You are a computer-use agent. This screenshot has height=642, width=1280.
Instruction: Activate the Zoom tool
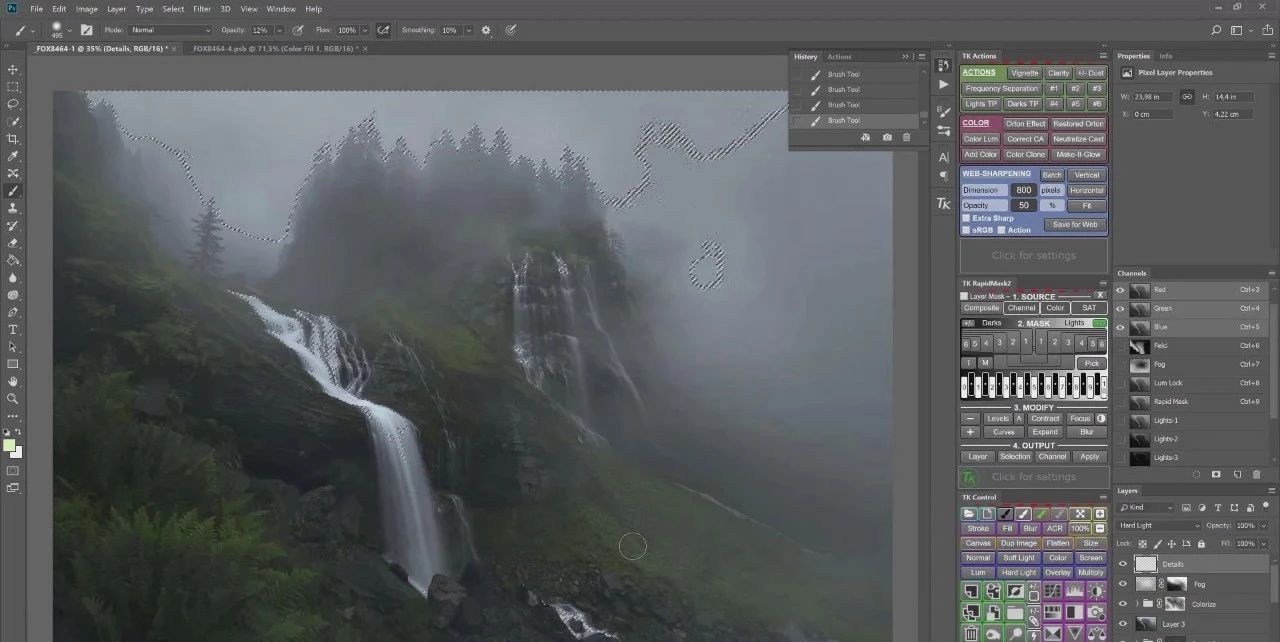(x=13, y=398)
